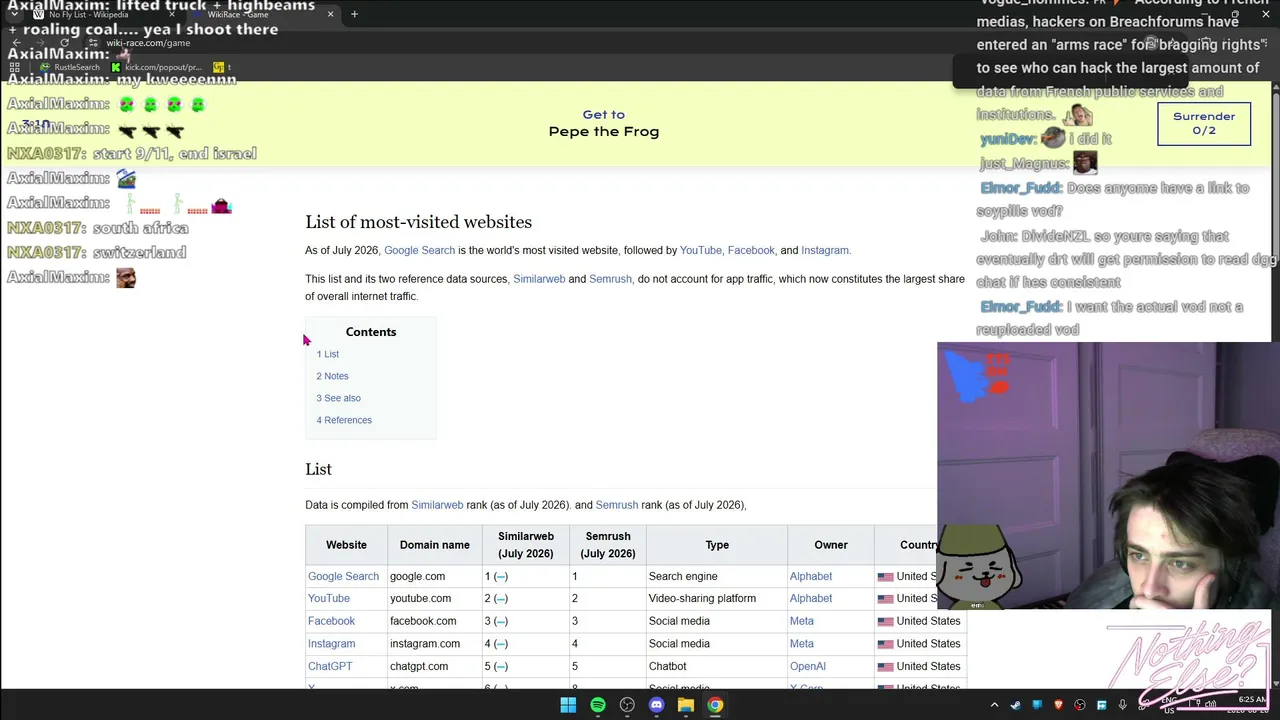The image size is (1280, 720).
Task: Open ChatGPT link in the website table
Action: click(x=330, y=666)
